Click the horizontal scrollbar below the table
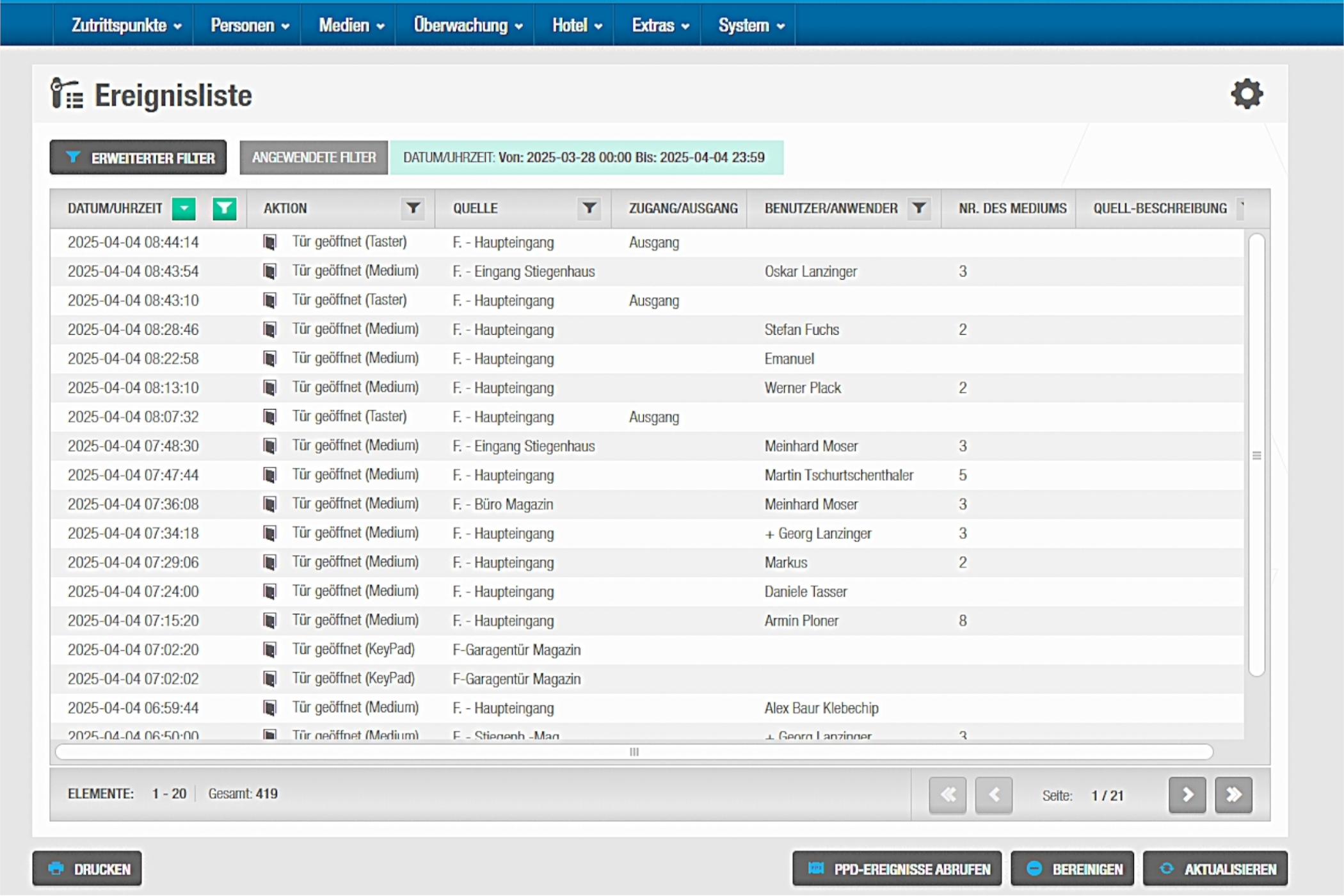The height and width of the screenshot is (896, 1344). (x=634, y=752)
